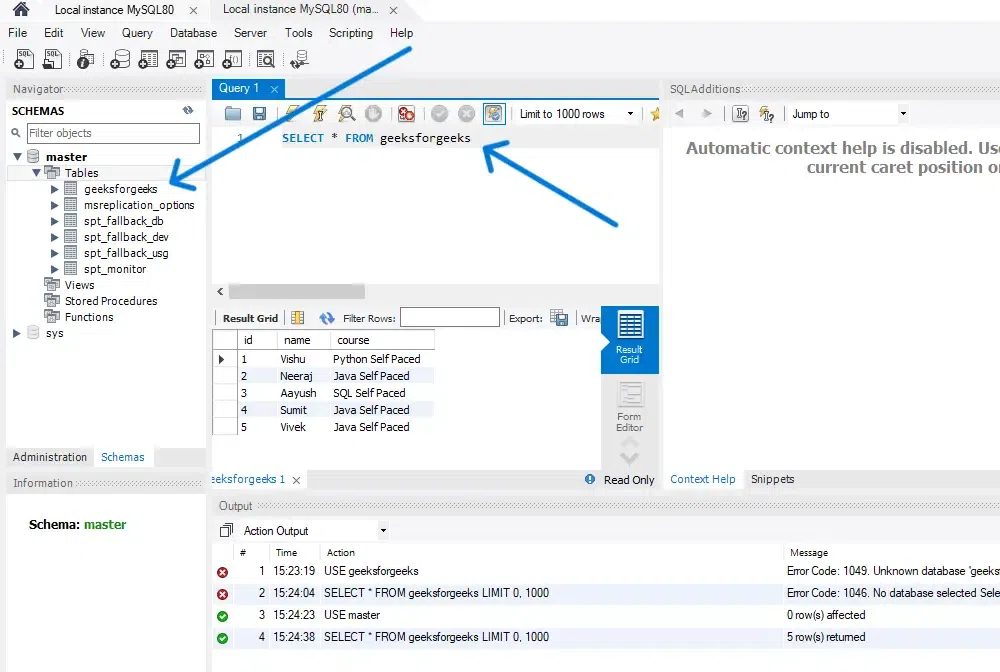Search table data icon in main toolbar

click(x=265, y=59)
